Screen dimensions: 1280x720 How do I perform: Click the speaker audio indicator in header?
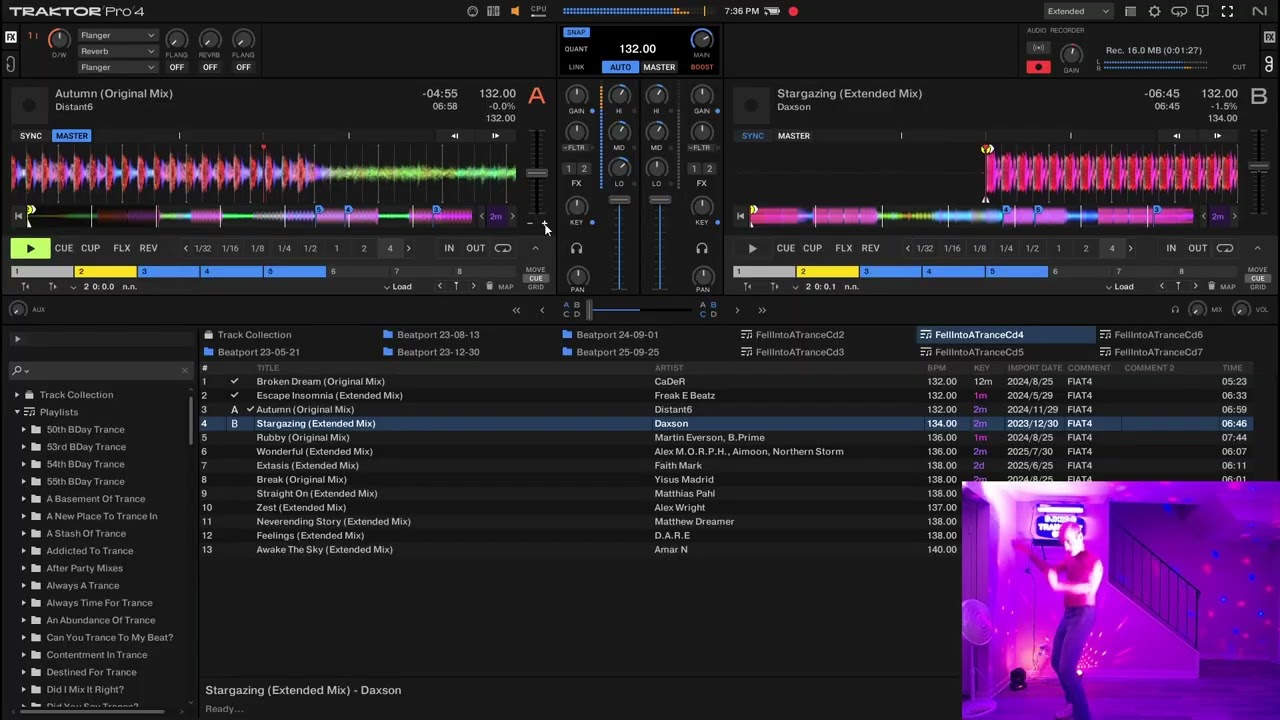(515, 11)
